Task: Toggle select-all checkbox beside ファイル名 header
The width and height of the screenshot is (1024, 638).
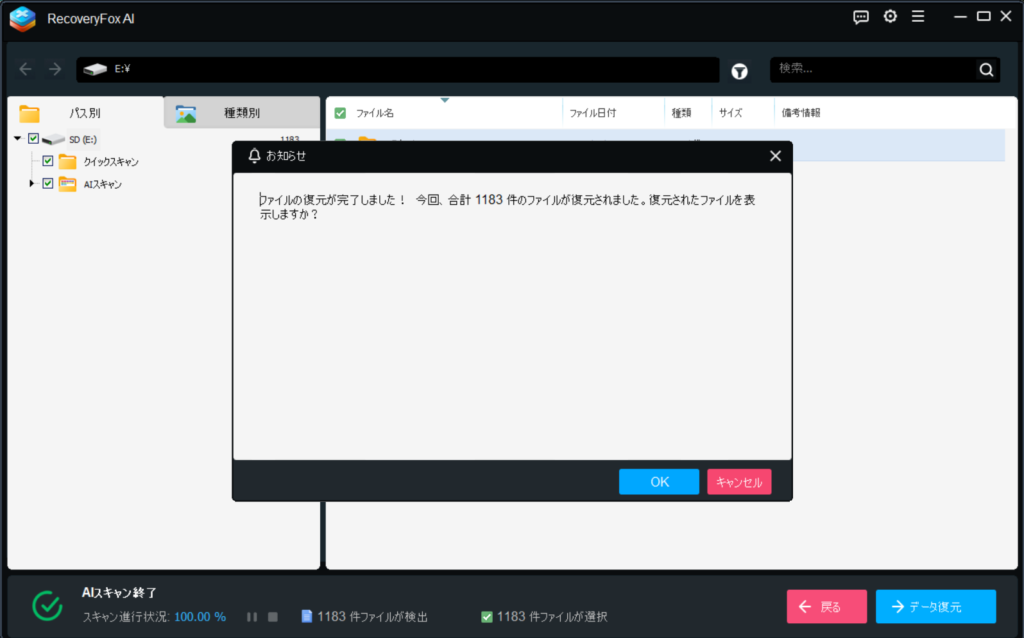Action: click(340, 113)
